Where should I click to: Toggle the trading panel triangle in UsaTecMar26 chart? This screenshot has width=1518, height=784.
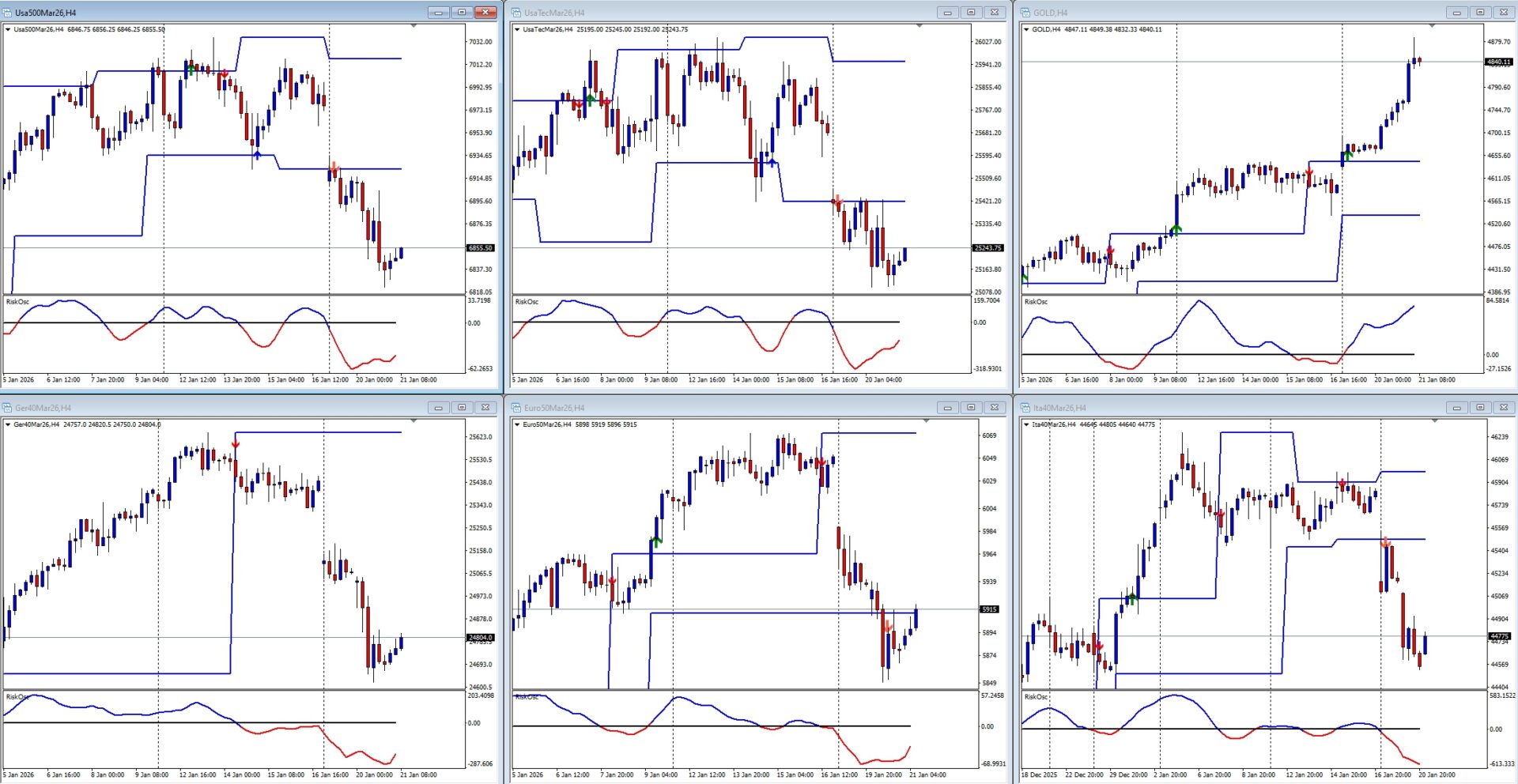pos(517,30)
